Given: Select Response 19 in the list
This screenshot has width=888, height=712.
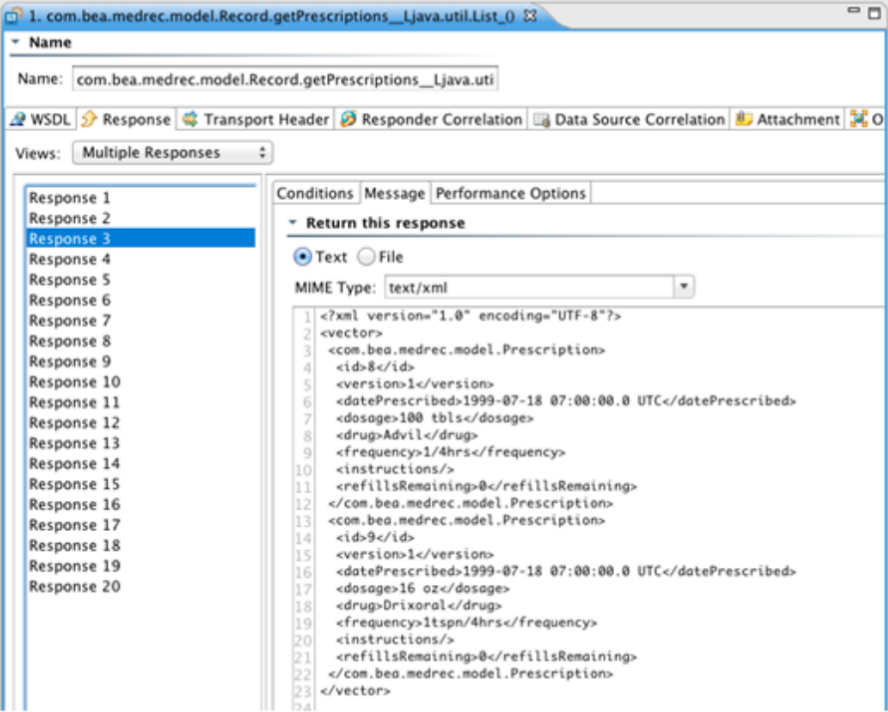Looking at the screenshot, I should pyautogui.click(x=141, y=566).
